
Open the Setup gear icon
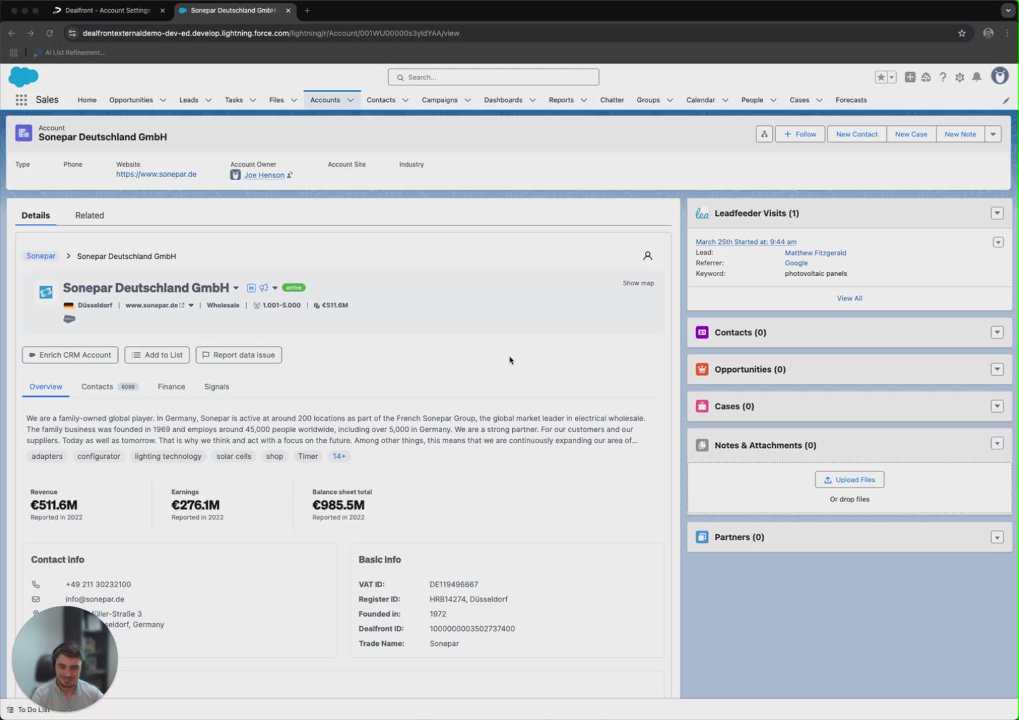(x=960, y=77)
